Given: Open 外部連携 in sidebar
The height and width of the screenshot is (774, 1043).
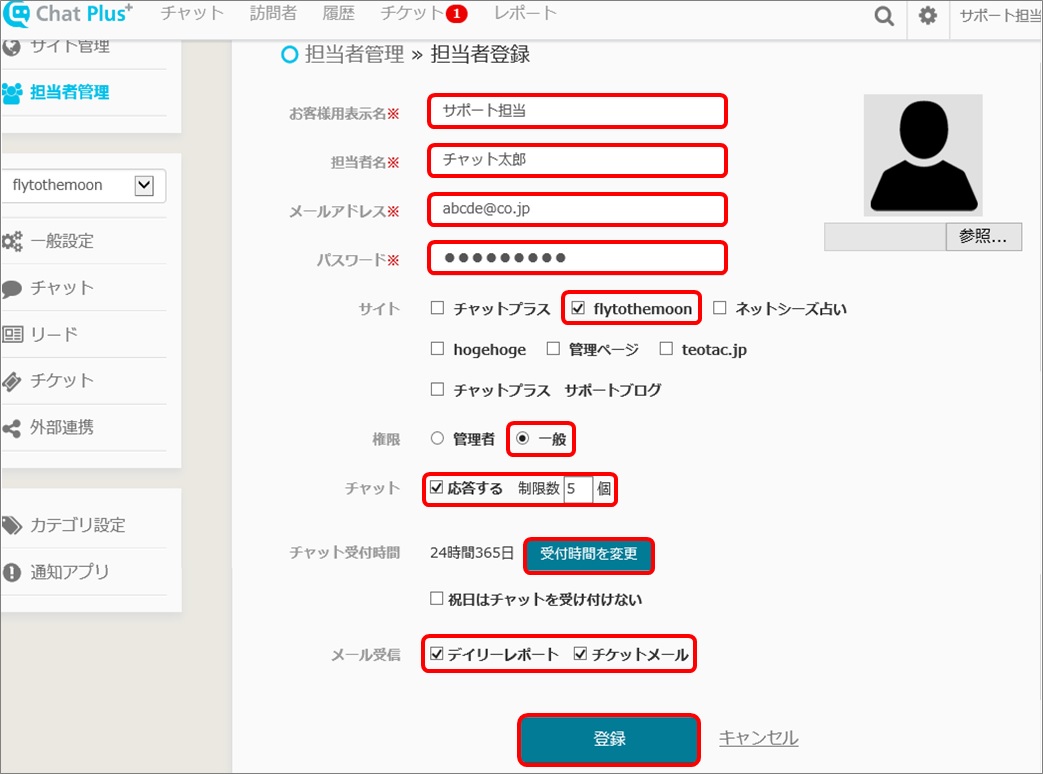Looking at the screenshot, I should pos(62,427).
